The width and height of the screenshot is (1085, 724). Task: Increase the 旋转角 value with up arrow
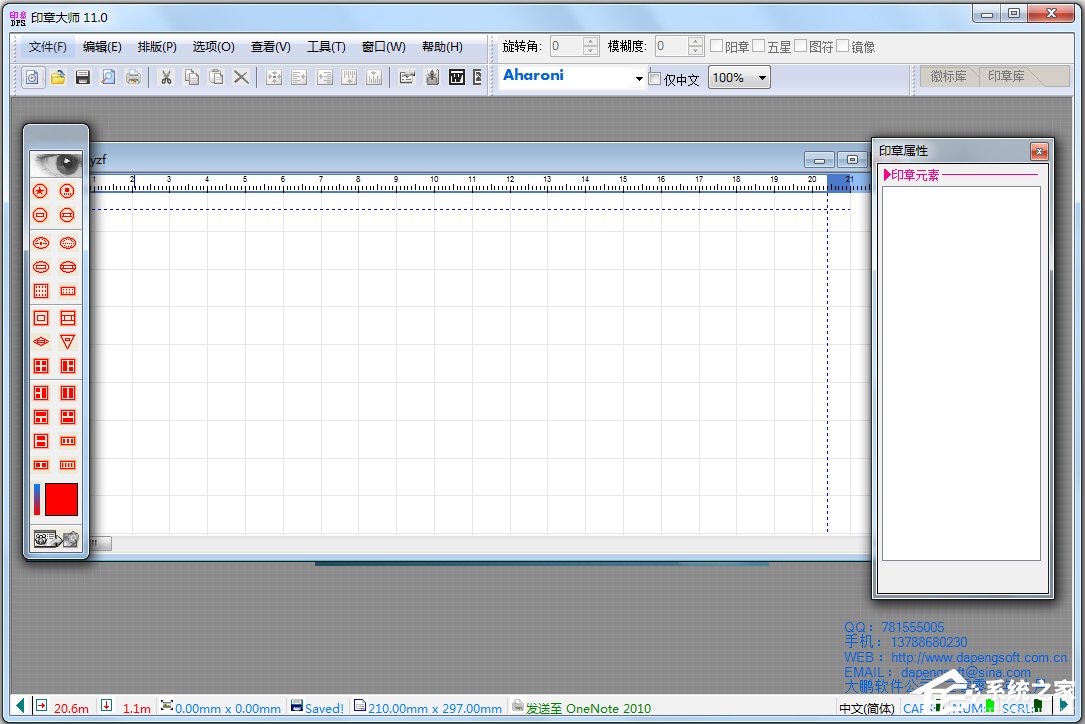coord(590,41)
